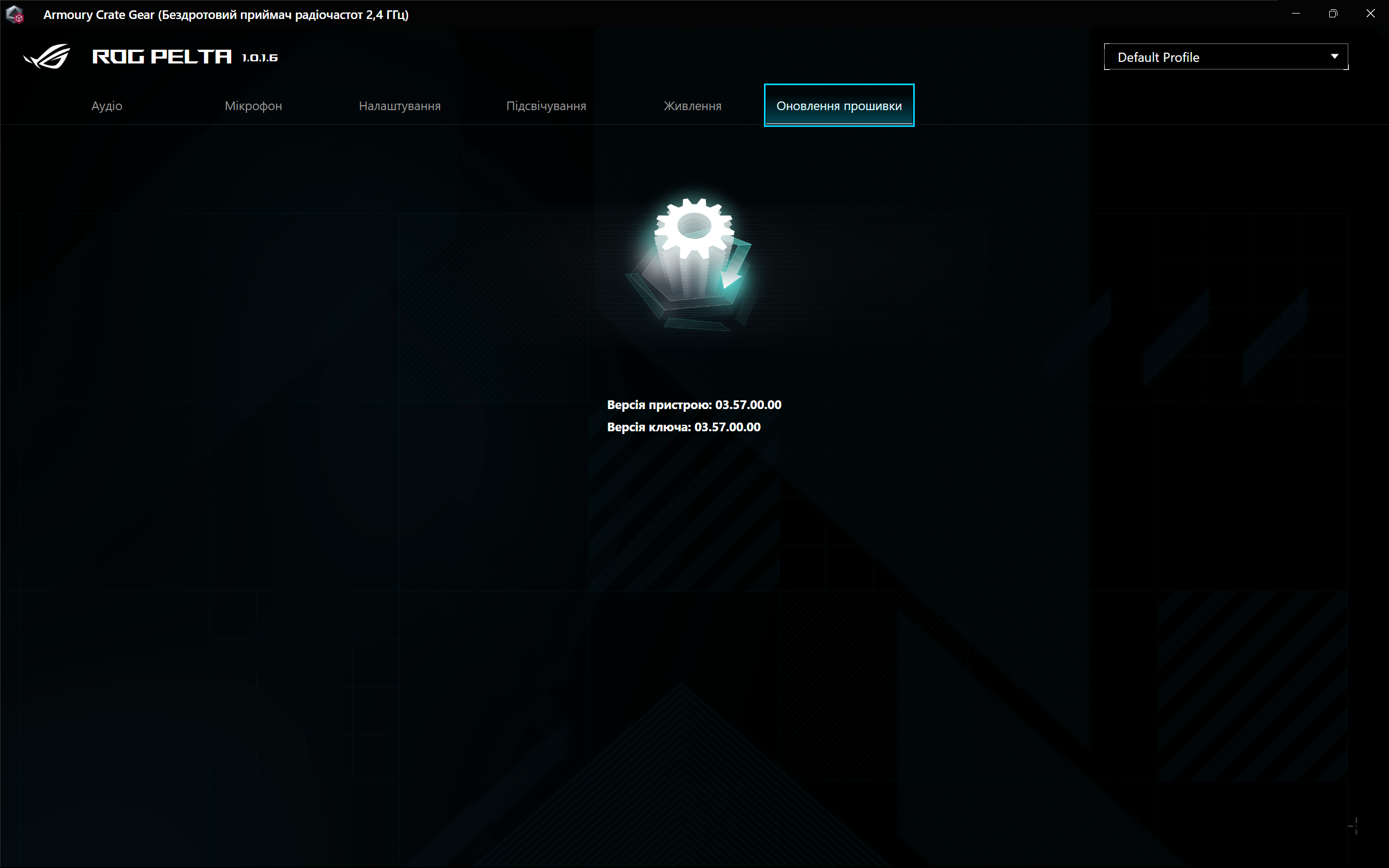Image resolution: width=1389 pixels, height=868 pixels.
Task: Click the ROG eye logo
Action: pyautogui.click(x=47, y=56)
